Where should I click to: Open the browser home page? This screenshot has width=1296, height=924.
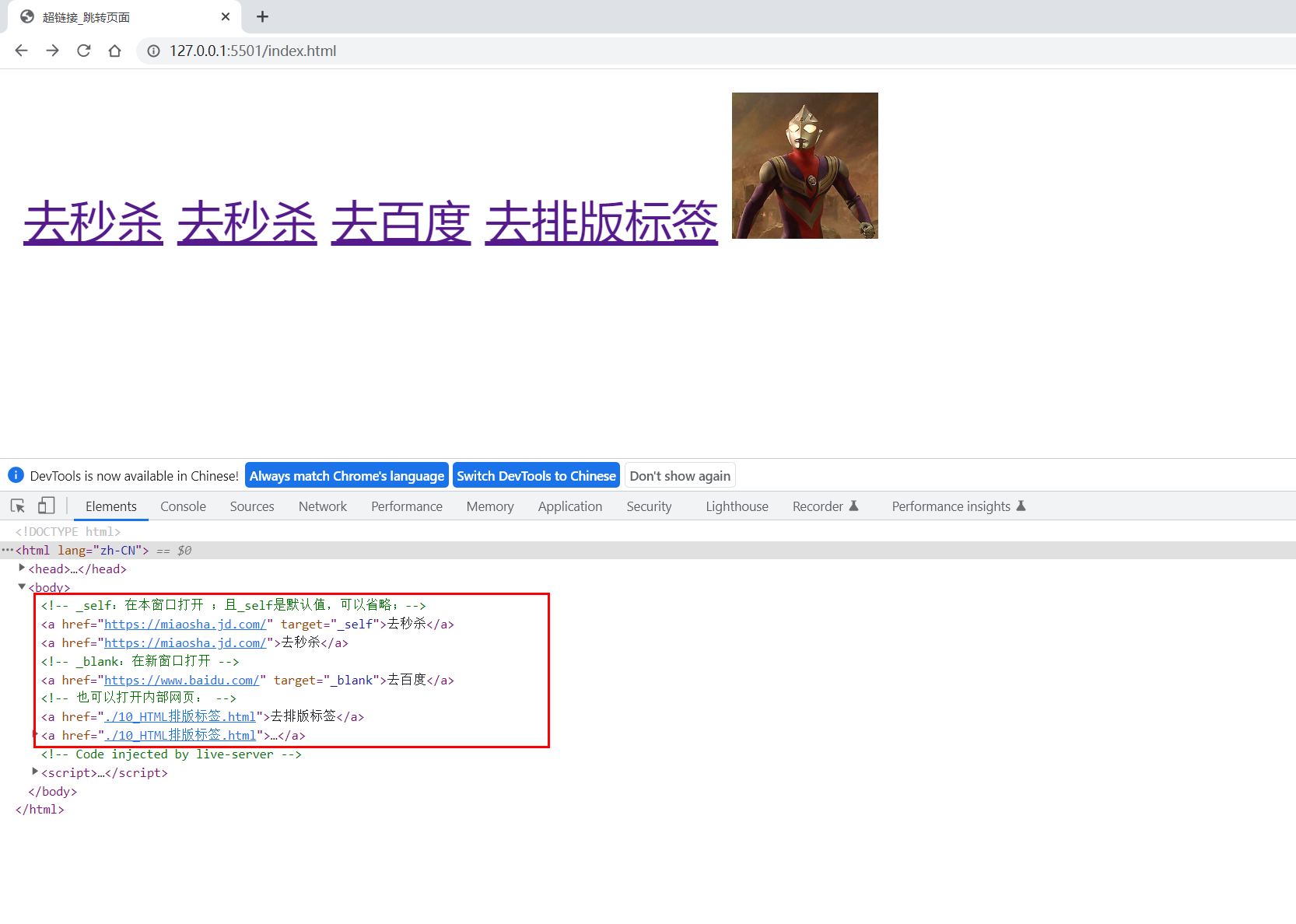pyautogui.click(x=114, y=51)
